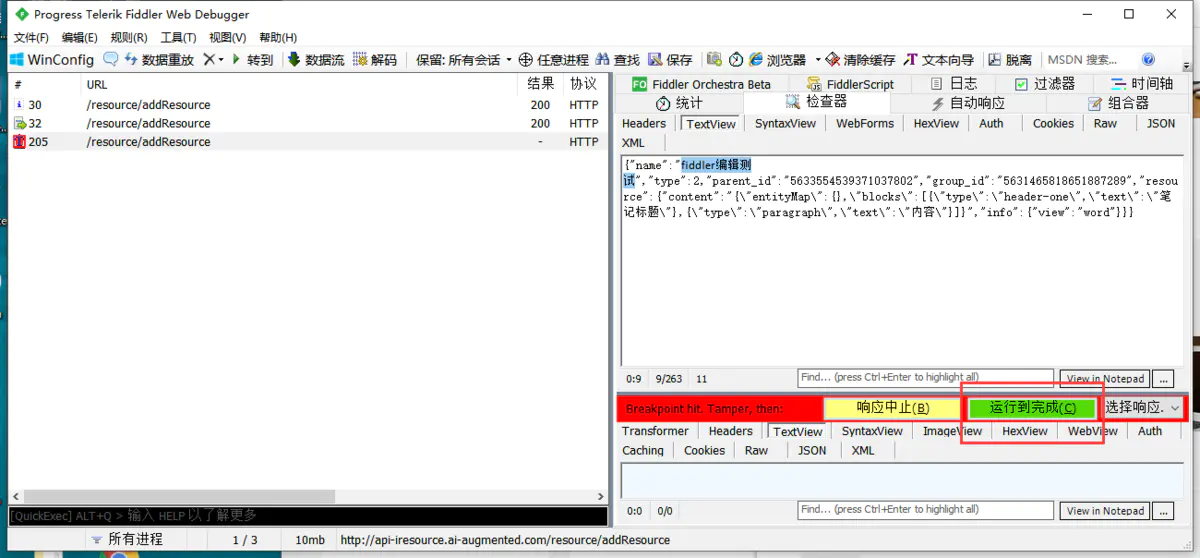Click the timer clock toolbar icon

tap(736, 60)
